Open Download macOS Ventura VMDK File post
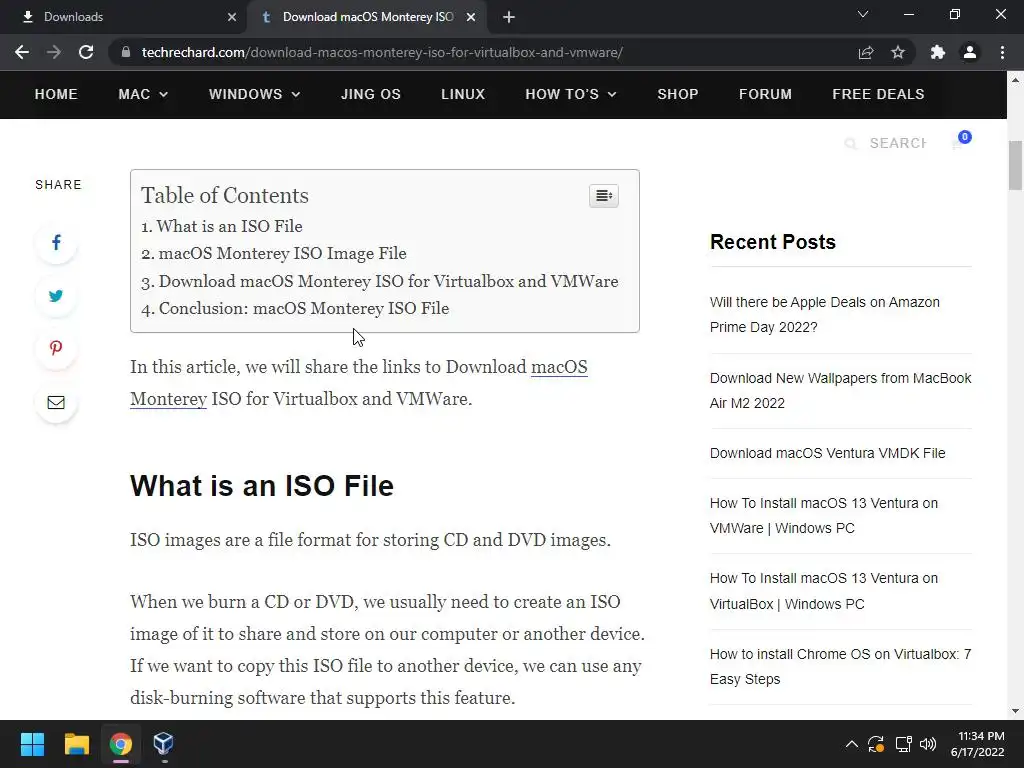Image resolution: width=1024 pixels, height=768 pixels. (827, 453)
